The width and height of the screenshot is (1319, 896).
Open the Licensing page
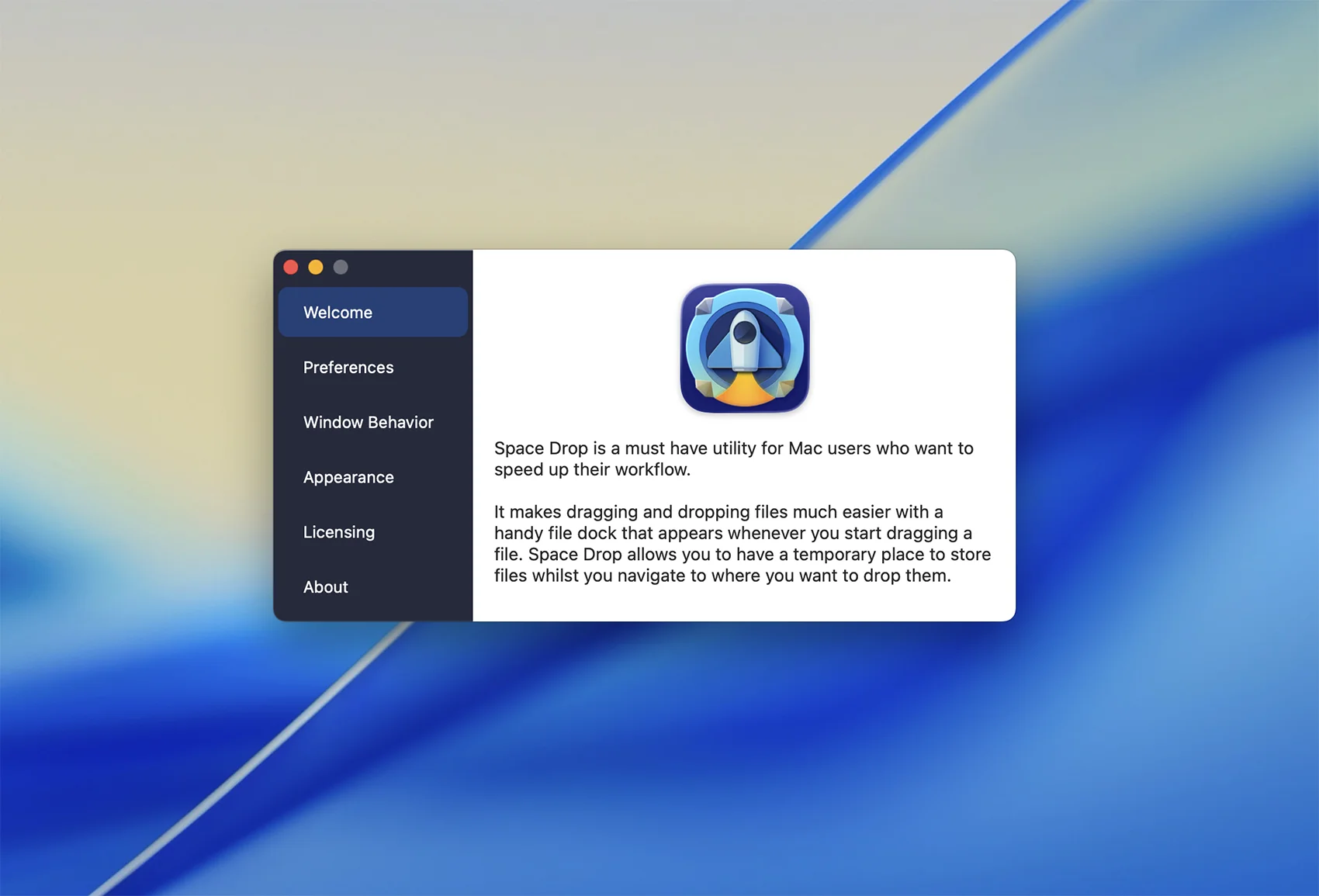tap(339, 532)
